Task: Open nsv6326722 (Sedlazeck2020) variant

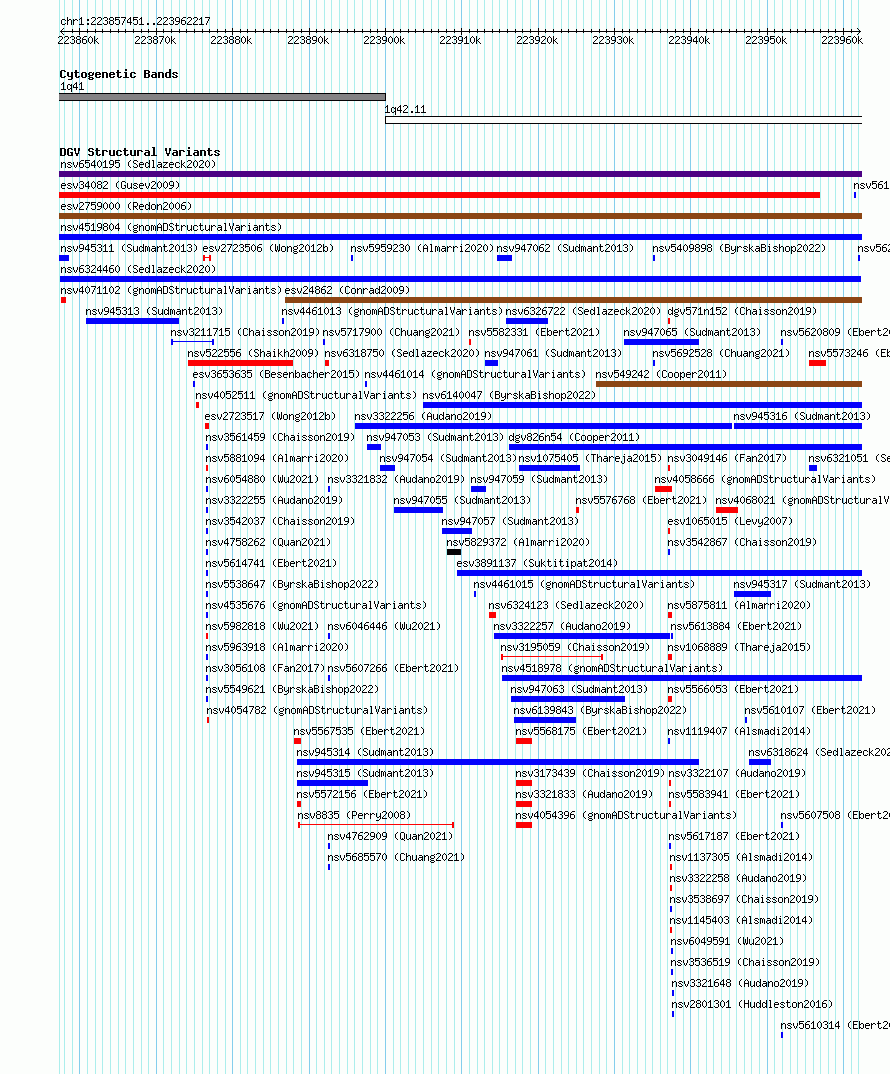Action: pos(584,312)
